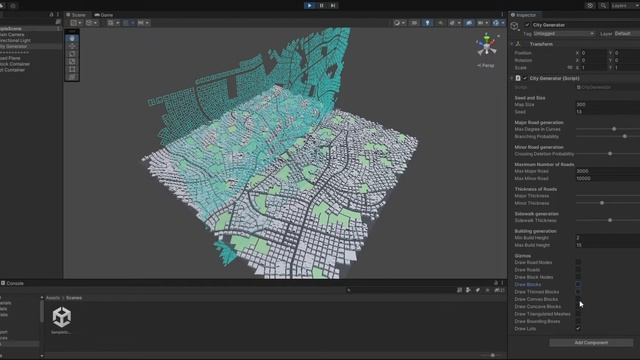The image size is (640, 360).
Task: Toggle Draw Lots checkbox
Action: [x=578, y=329]
